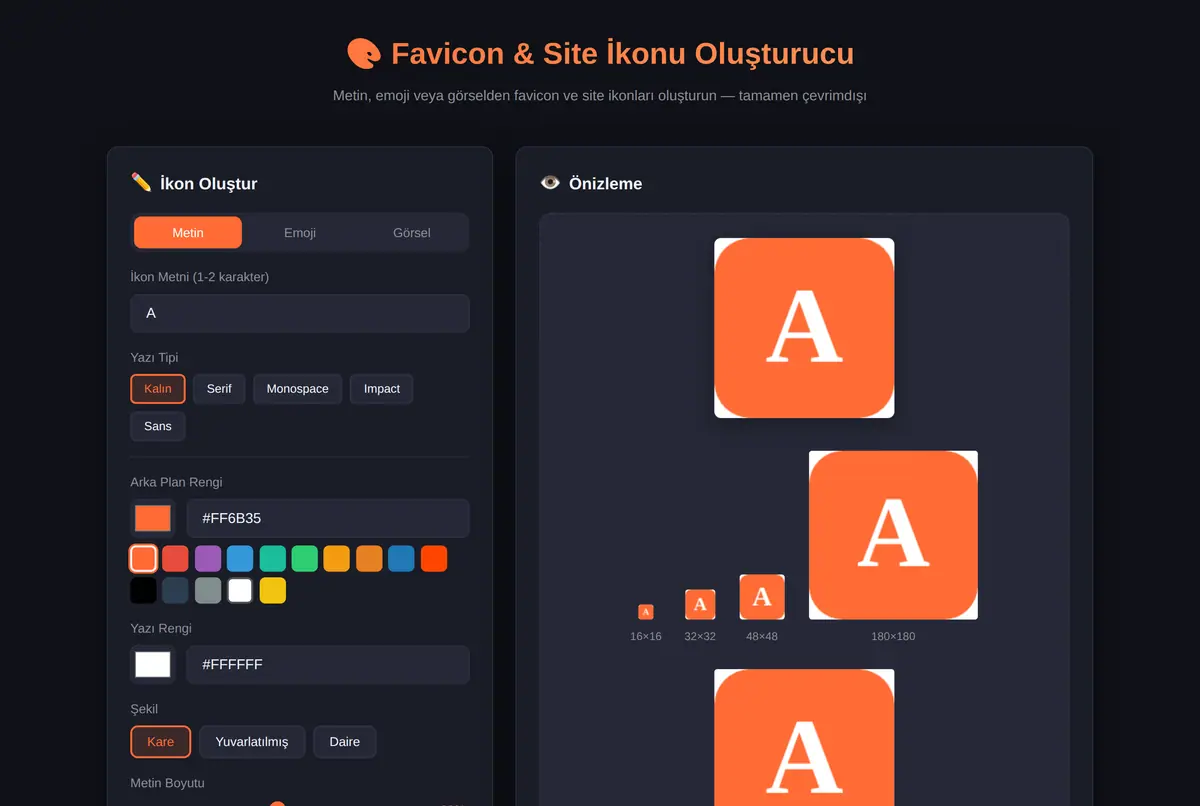Pick the selected orange swatch, first in the presets

[x=143, y=558]
